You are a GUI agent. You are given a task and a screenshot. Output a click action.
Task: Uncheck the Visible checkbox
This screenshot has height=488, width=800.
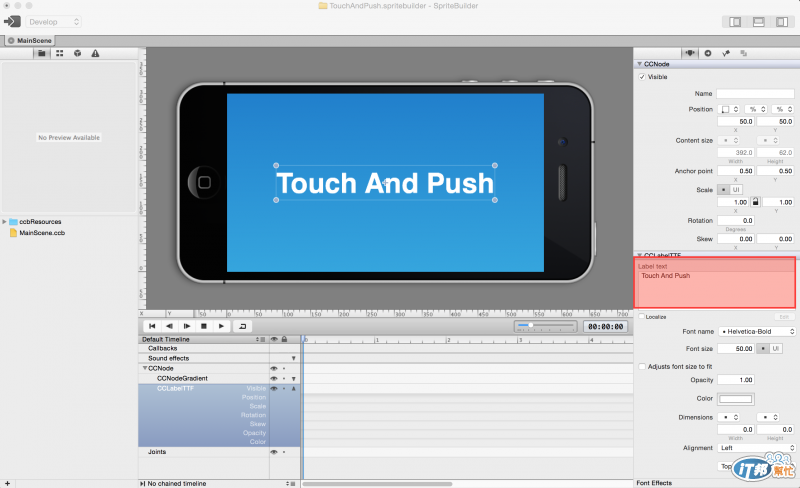click(x=642, y=77)
